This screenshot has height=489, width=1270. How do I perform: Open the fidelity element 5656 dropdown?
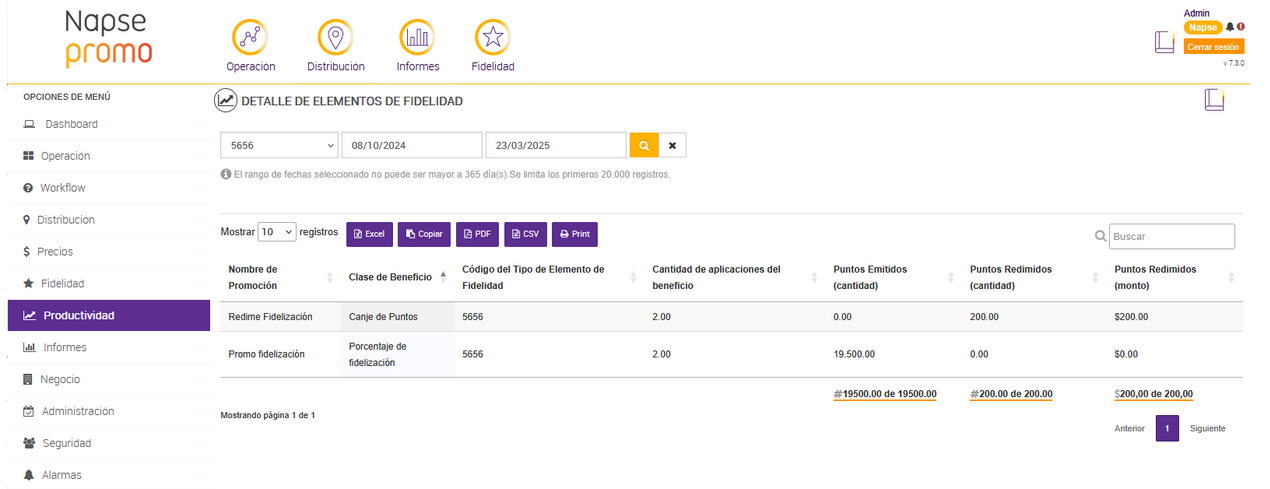point(279,146)
